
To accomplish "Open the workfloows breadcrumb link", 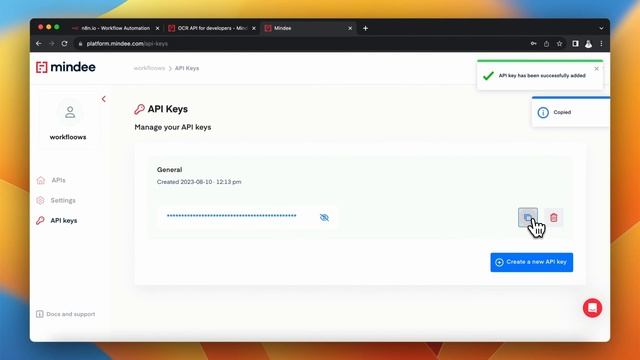I will pyautogui.click(x=149, y=68).
